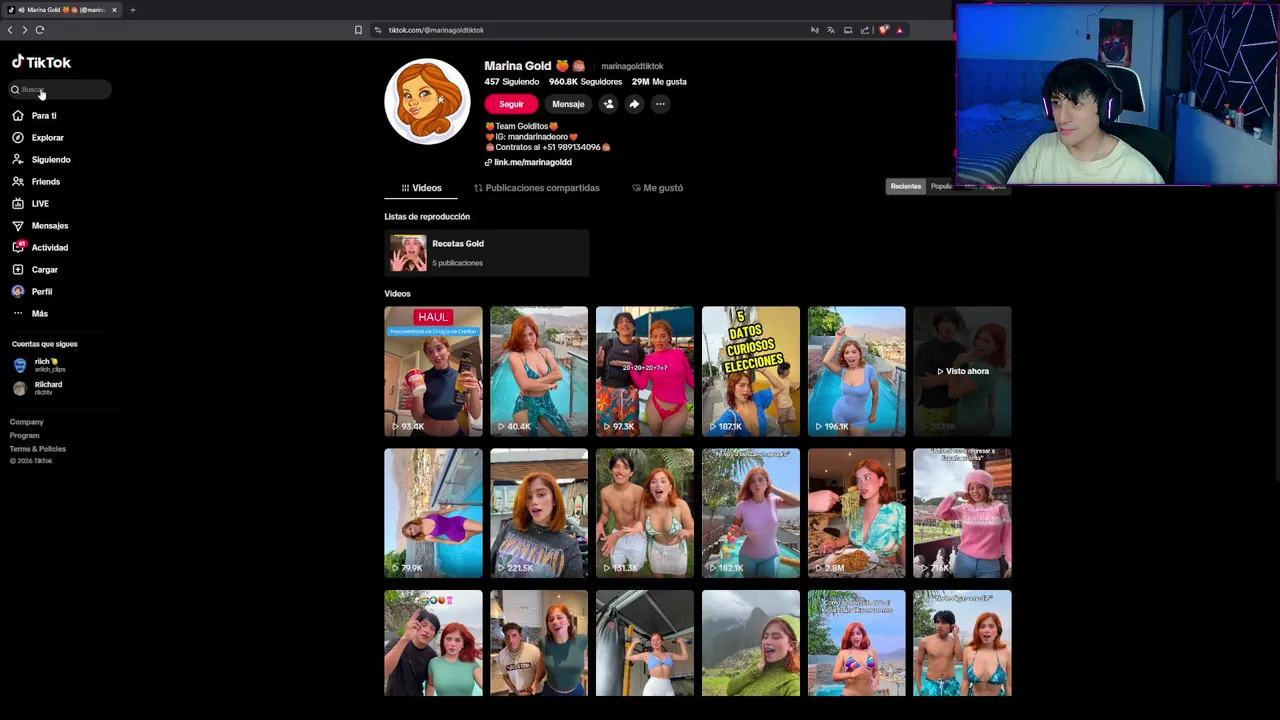
Task: Open Mensajes in the sidebar
Action: 49,226
